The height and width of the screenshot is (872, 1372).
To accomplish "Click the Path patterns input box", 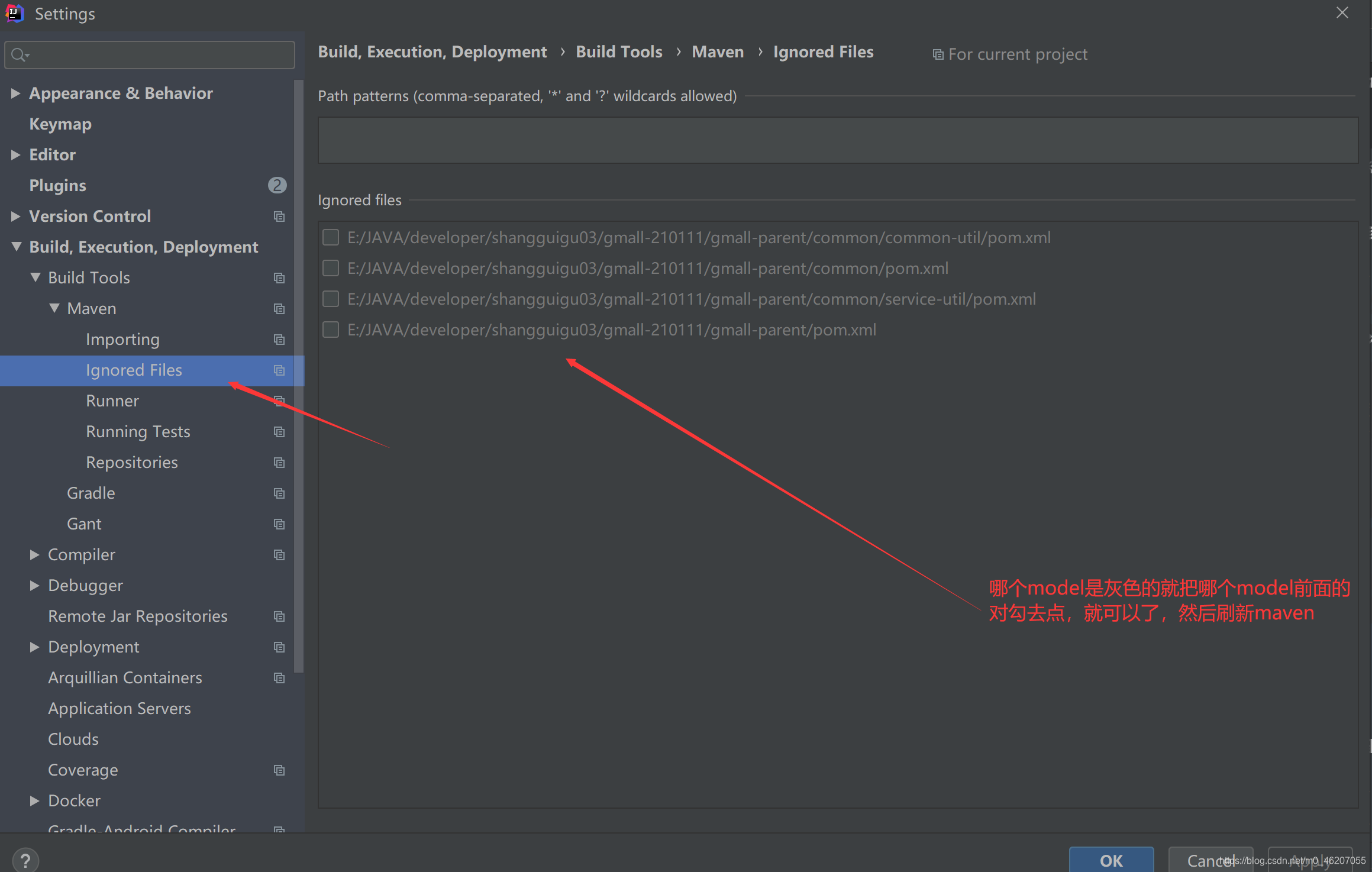I will [x=838, y=140].
